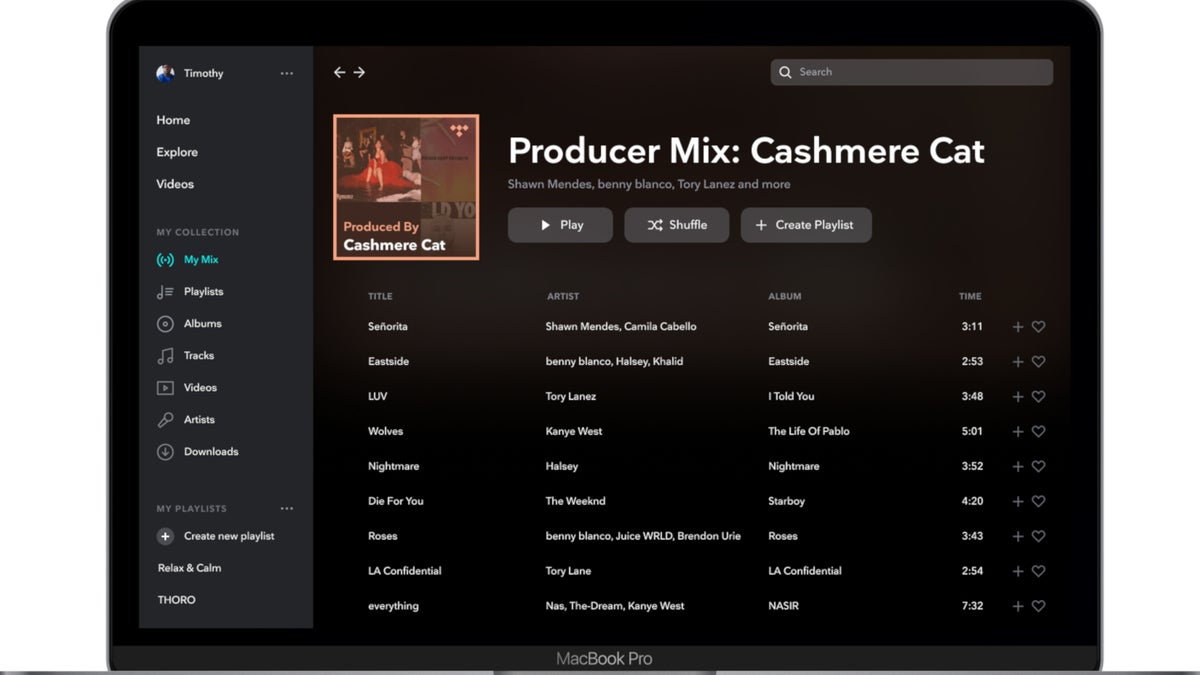Favorite the Nightmare track with heart
Image resolution: width=1200 pixels, height=675 pixels.
pyautogui.click(x=1038, y=466)
